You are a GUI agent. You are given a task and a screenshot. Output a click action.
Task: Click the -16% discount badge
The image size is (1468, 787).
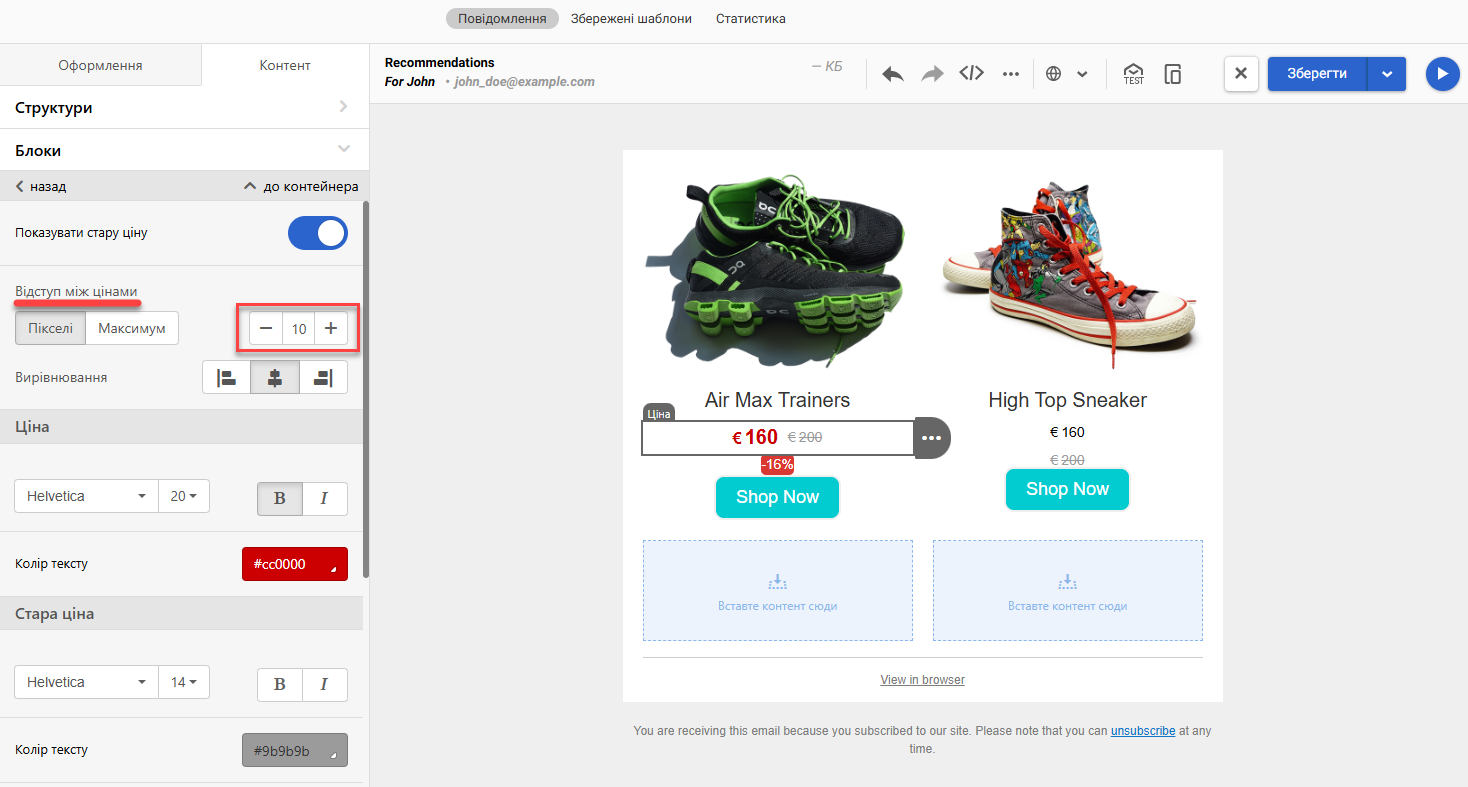(777, 464)
